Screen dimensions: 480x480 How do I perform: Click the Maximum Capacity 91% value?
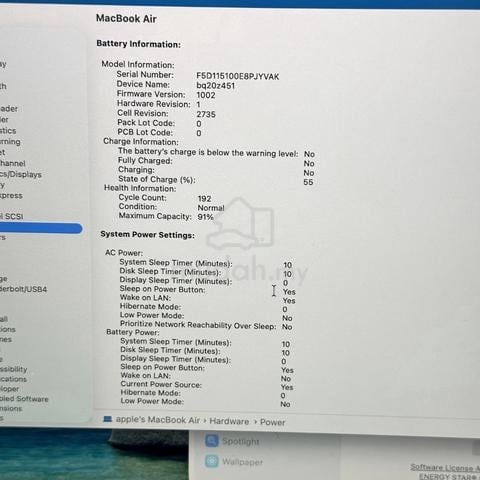pos(205,217)
